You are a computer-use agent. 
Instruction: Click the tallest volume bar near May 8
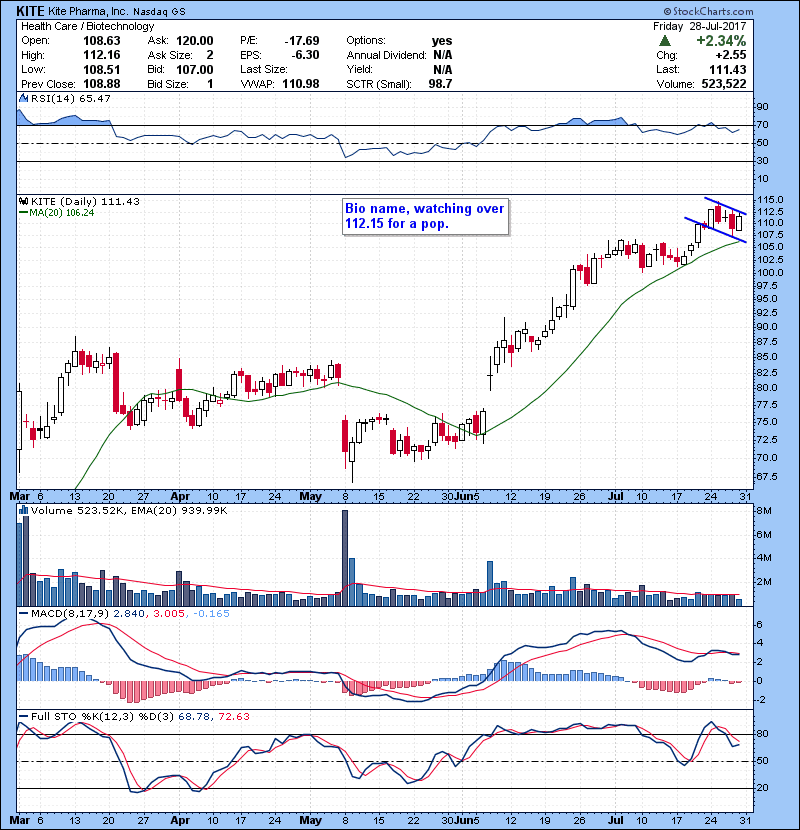tap(345, 558)
